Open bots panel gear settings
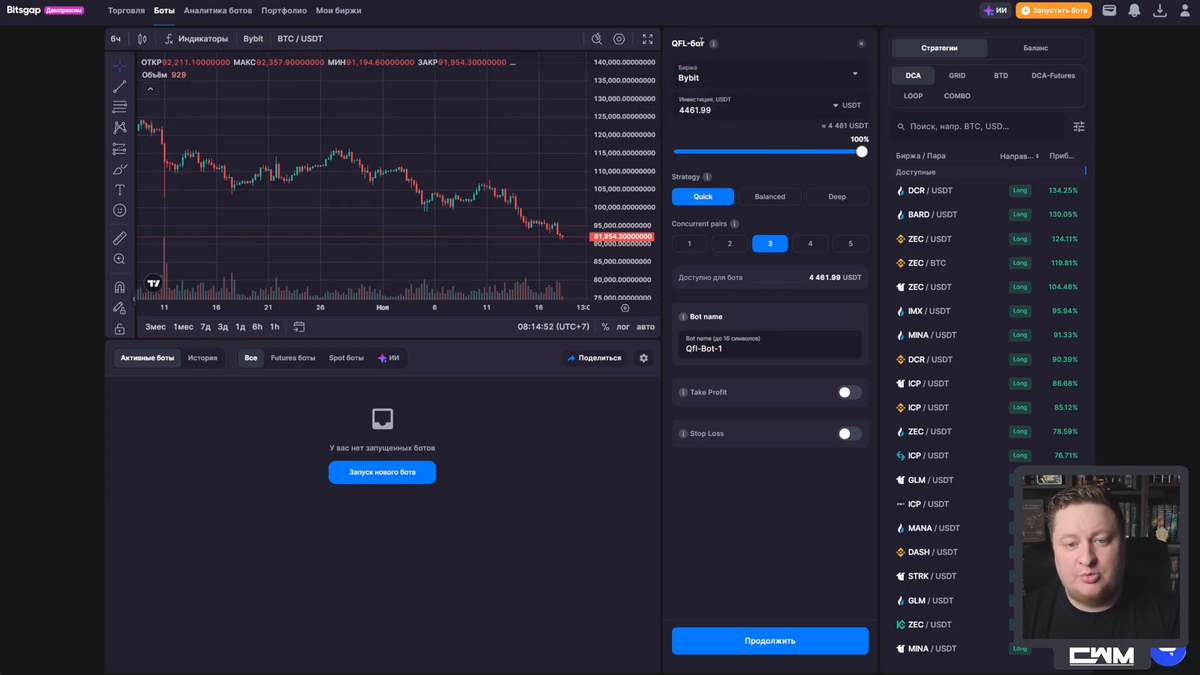This screenshot has height=675, width=1200. 644,358
